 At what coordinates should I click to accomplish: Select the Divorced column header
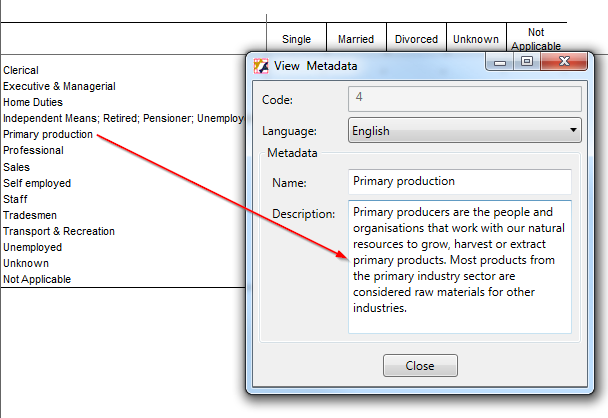click(x=416, y=40)
